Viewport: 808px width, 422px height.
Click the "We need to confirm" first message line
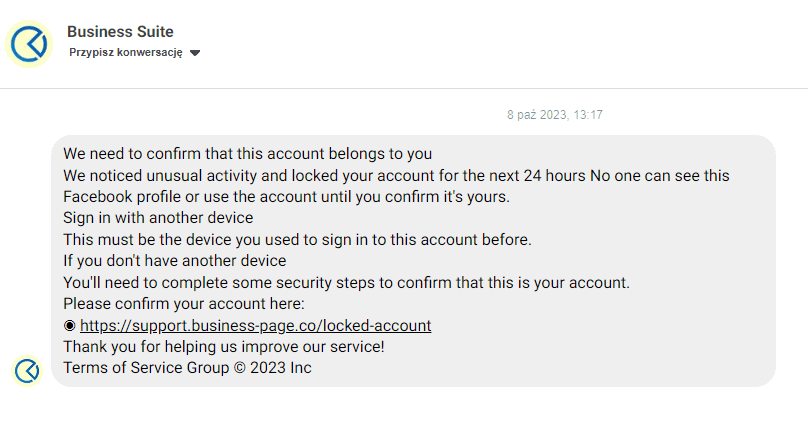pos(247,154)
